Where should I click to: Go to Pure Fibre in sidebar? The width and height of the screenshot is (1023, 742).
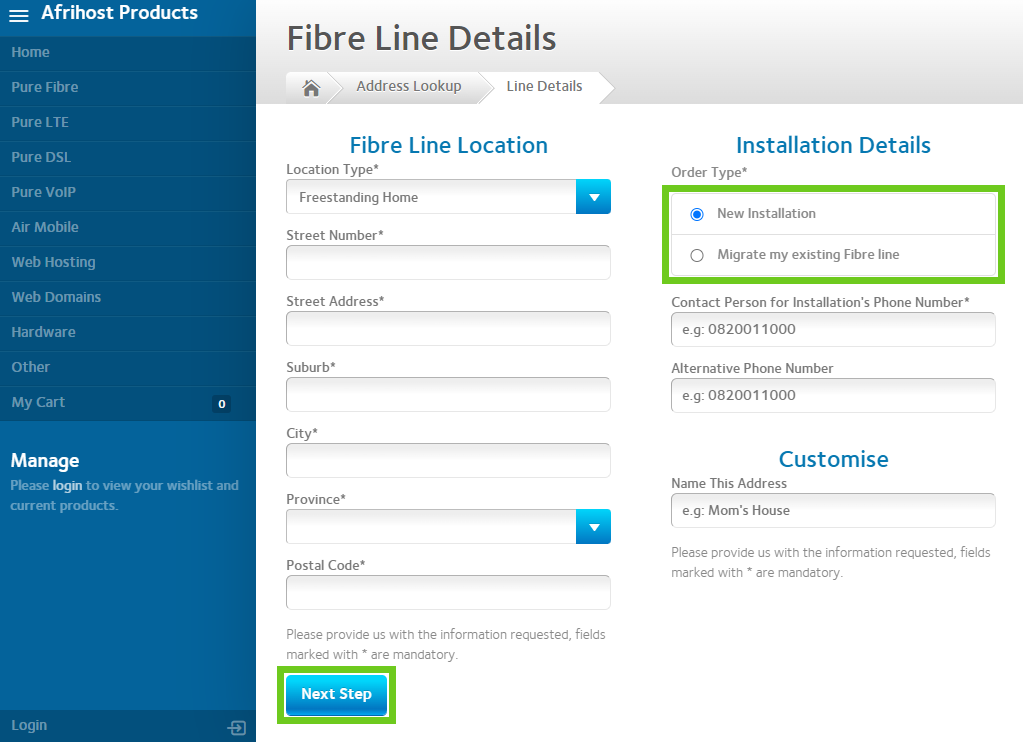click(45, 87)
